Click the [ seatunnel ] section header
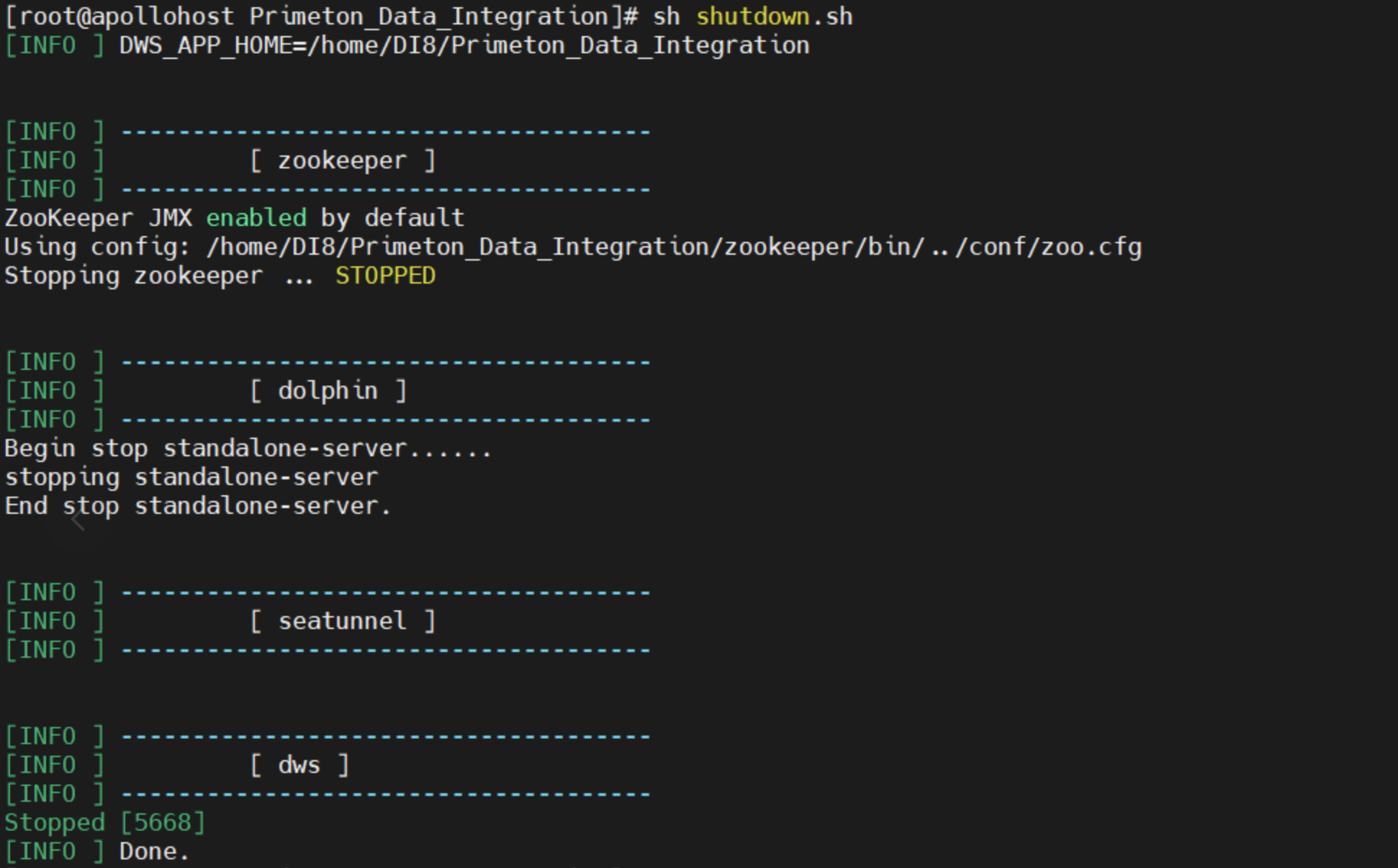The height and width of the screenshot is (868, 1398). point(342,621)
